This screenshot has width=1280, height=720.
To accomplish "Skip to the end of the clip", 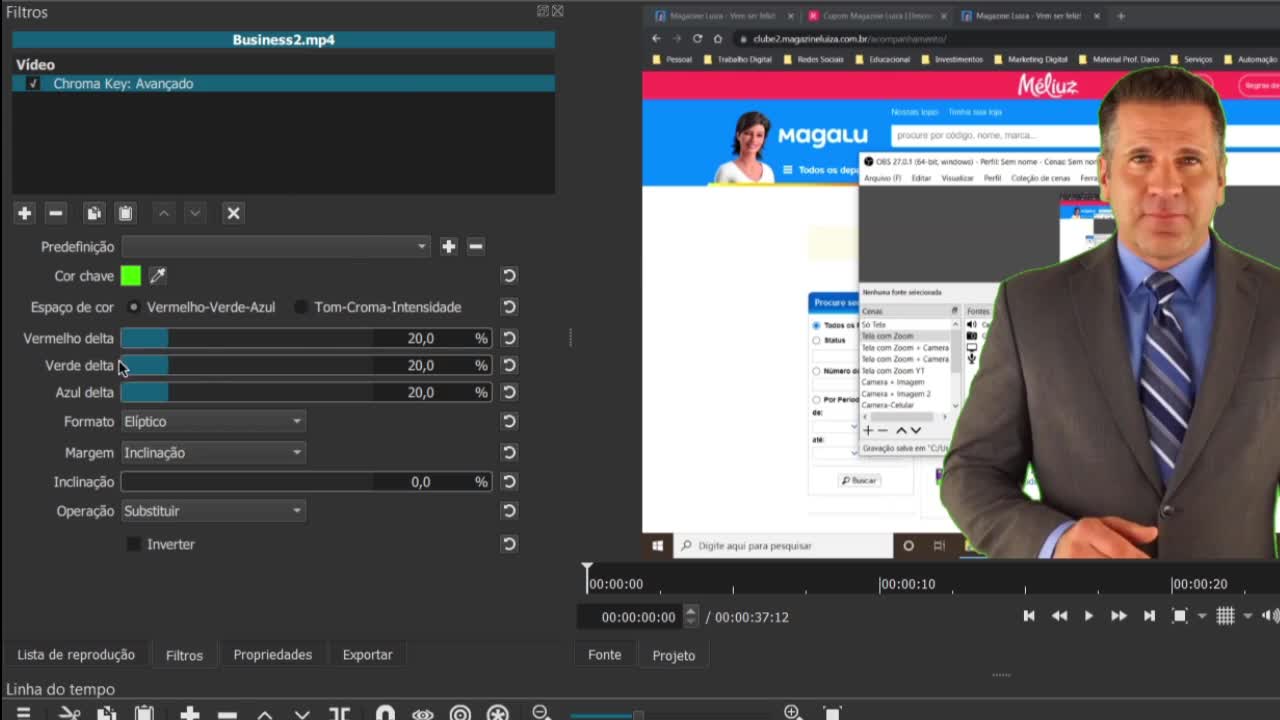I will 1149,616.
